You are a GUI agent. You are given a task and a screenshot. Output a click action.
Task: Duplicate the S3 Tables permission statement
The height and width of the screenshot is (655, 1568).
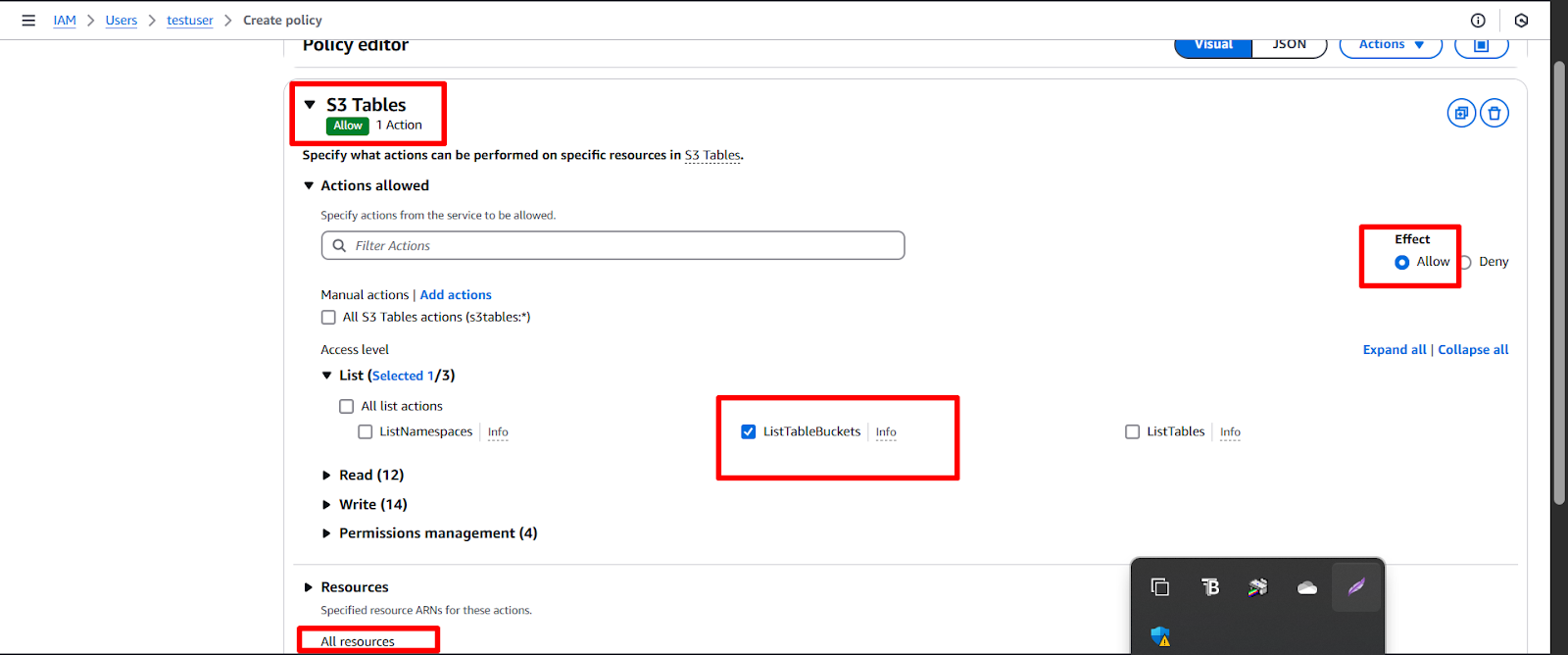click(x=1461, y=113)
